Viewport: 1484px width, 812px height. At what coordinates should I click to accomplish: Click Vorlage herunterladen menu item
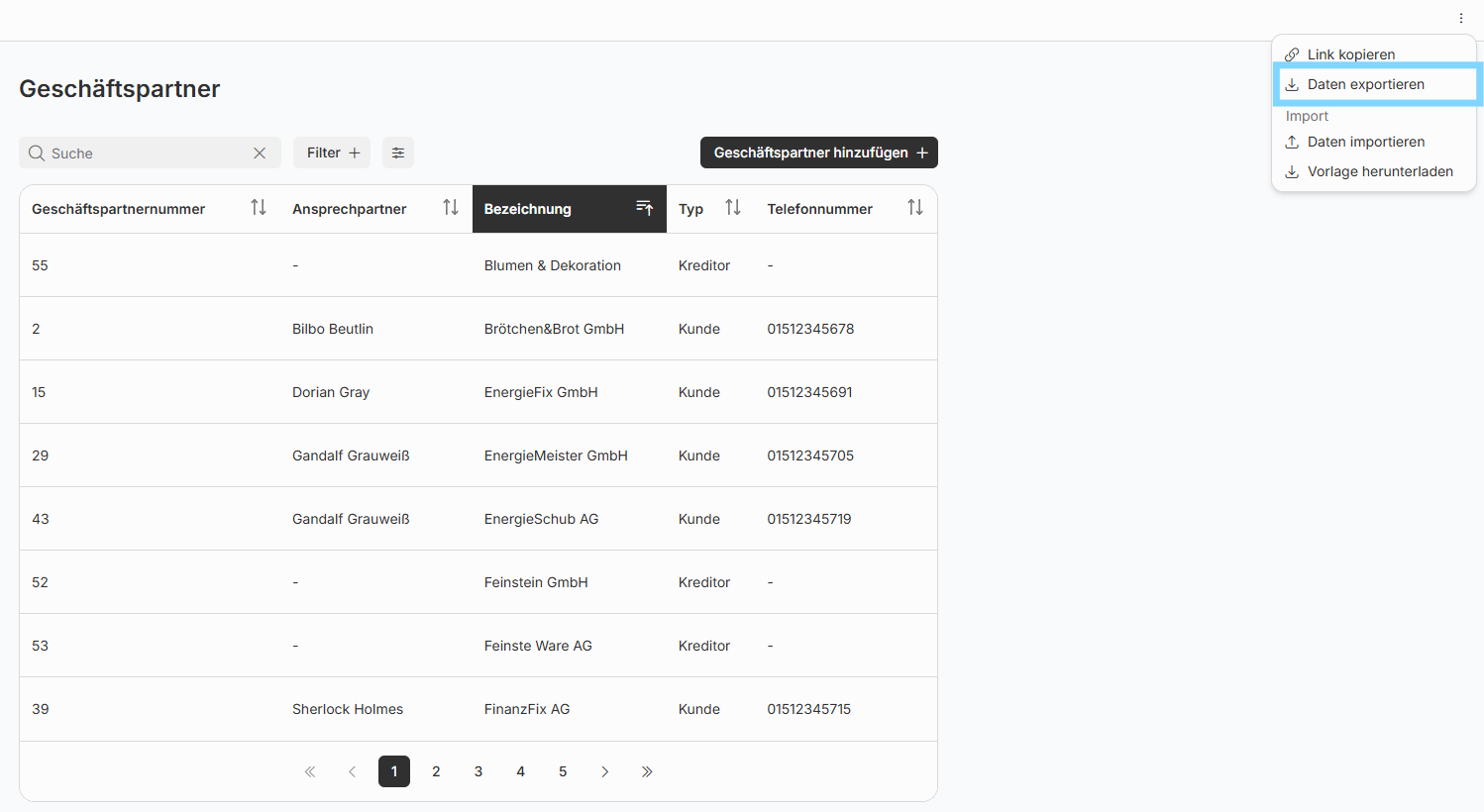coord(1379,171)
